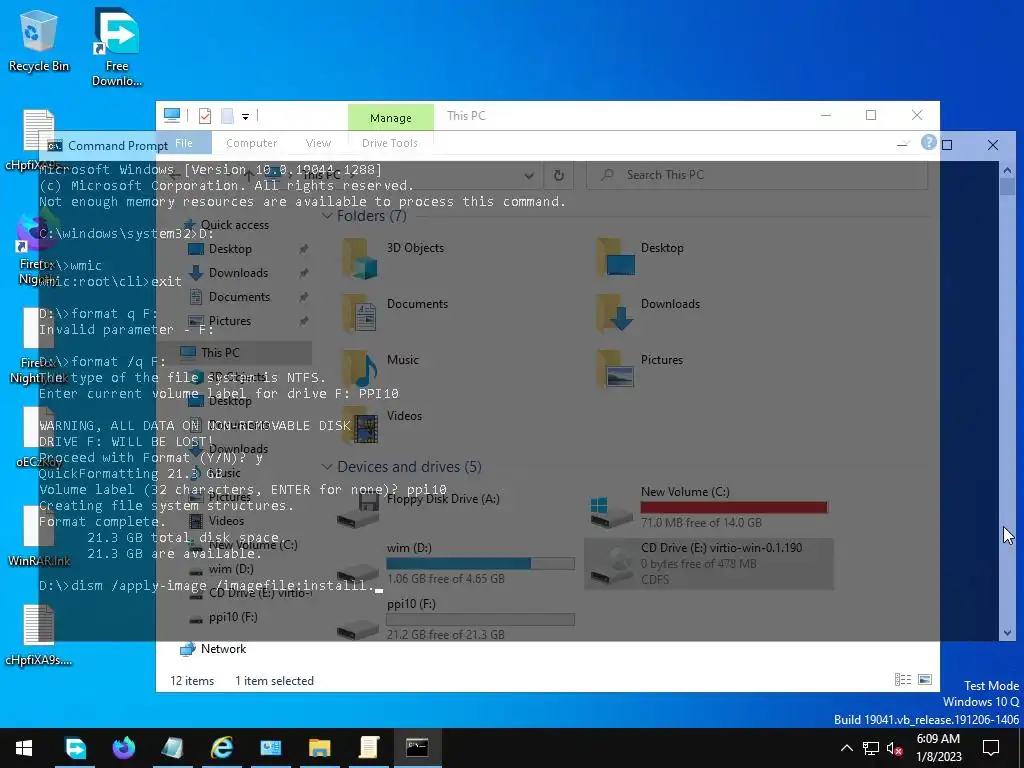The width and height of the screenshot is (1024, 768).
Task: Click Firefox Nightly taskbar icon
Action: pos(123,748)
